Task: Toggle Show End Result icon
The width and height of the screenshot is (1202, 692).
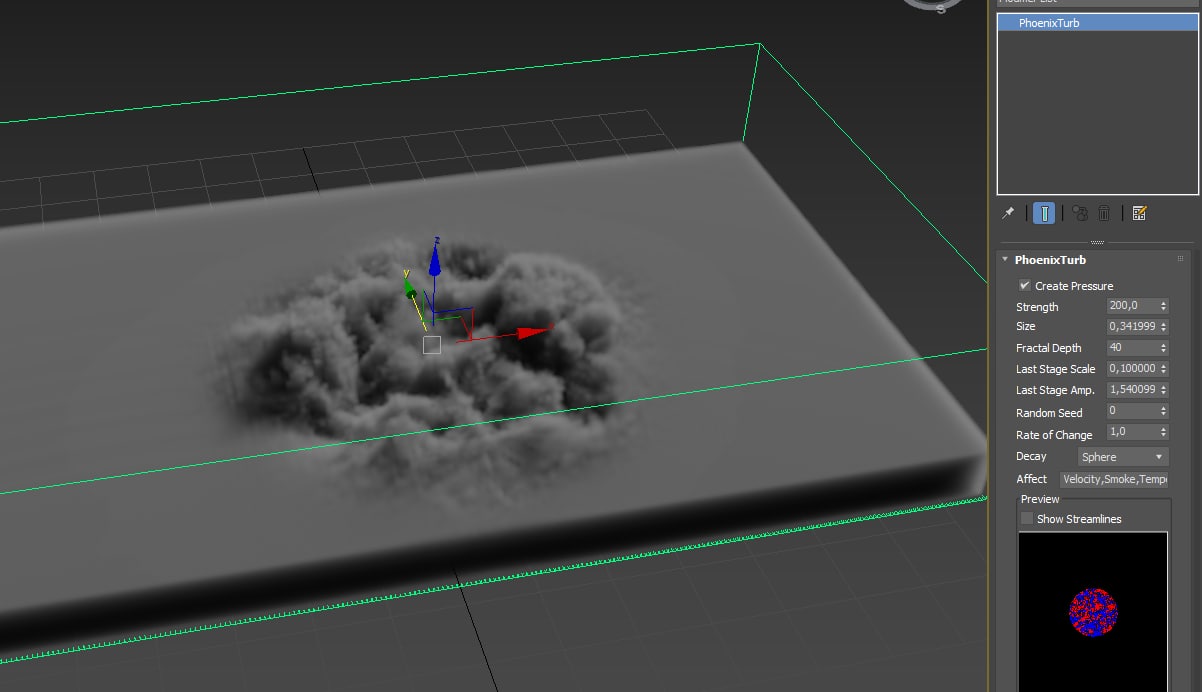Action: tap(1044, 213)
